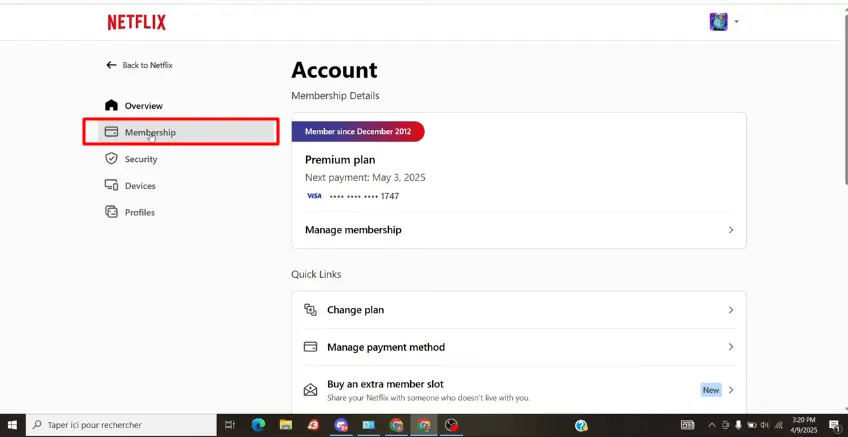The height and width of the screenshot is (437, 848).
Task: Click the microphone icon in the tray
Action: pyautogui.click(x=738, y=425)
